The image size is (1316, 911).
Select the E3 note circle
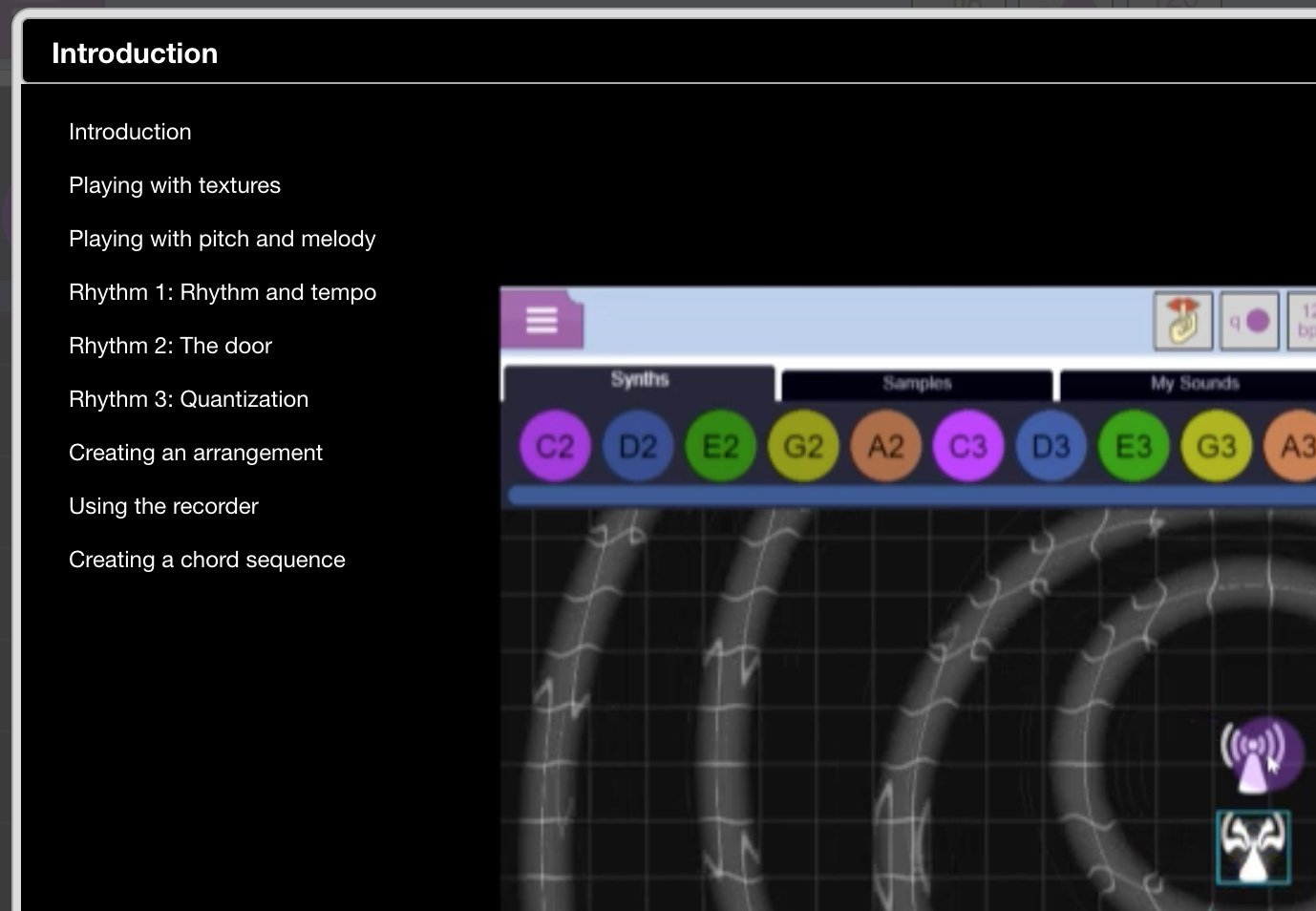1134,446
